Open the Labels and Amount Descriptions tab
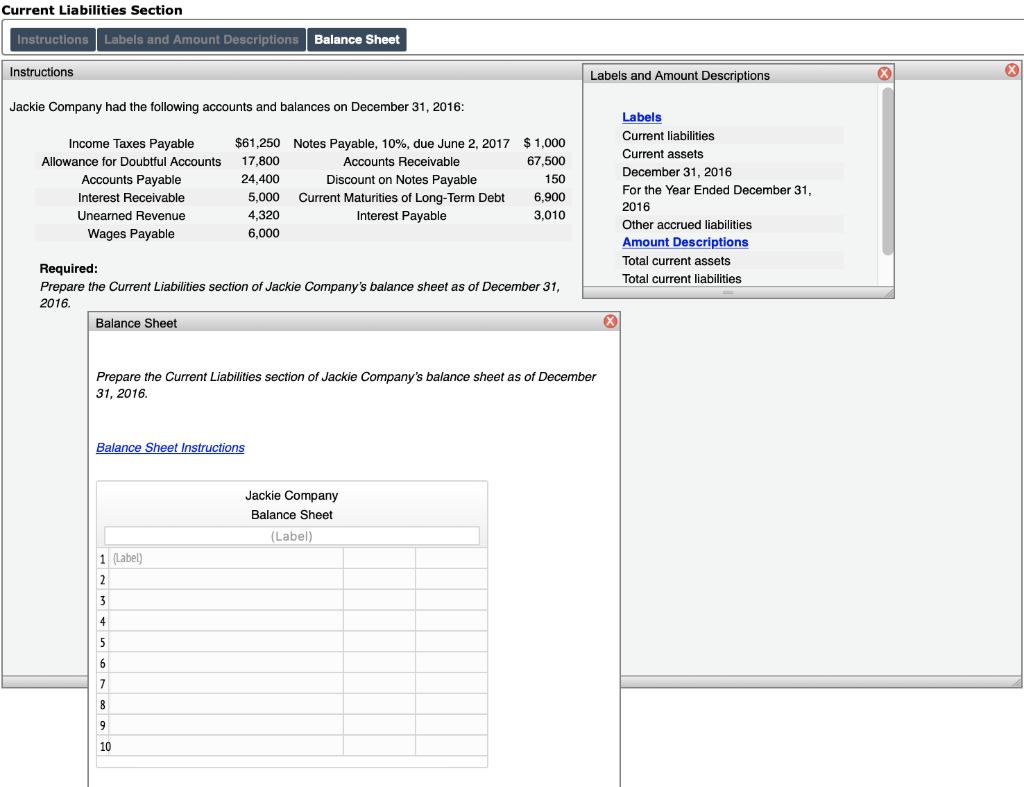The width and height of the screenshot is (1024, 787). point(201,39)
